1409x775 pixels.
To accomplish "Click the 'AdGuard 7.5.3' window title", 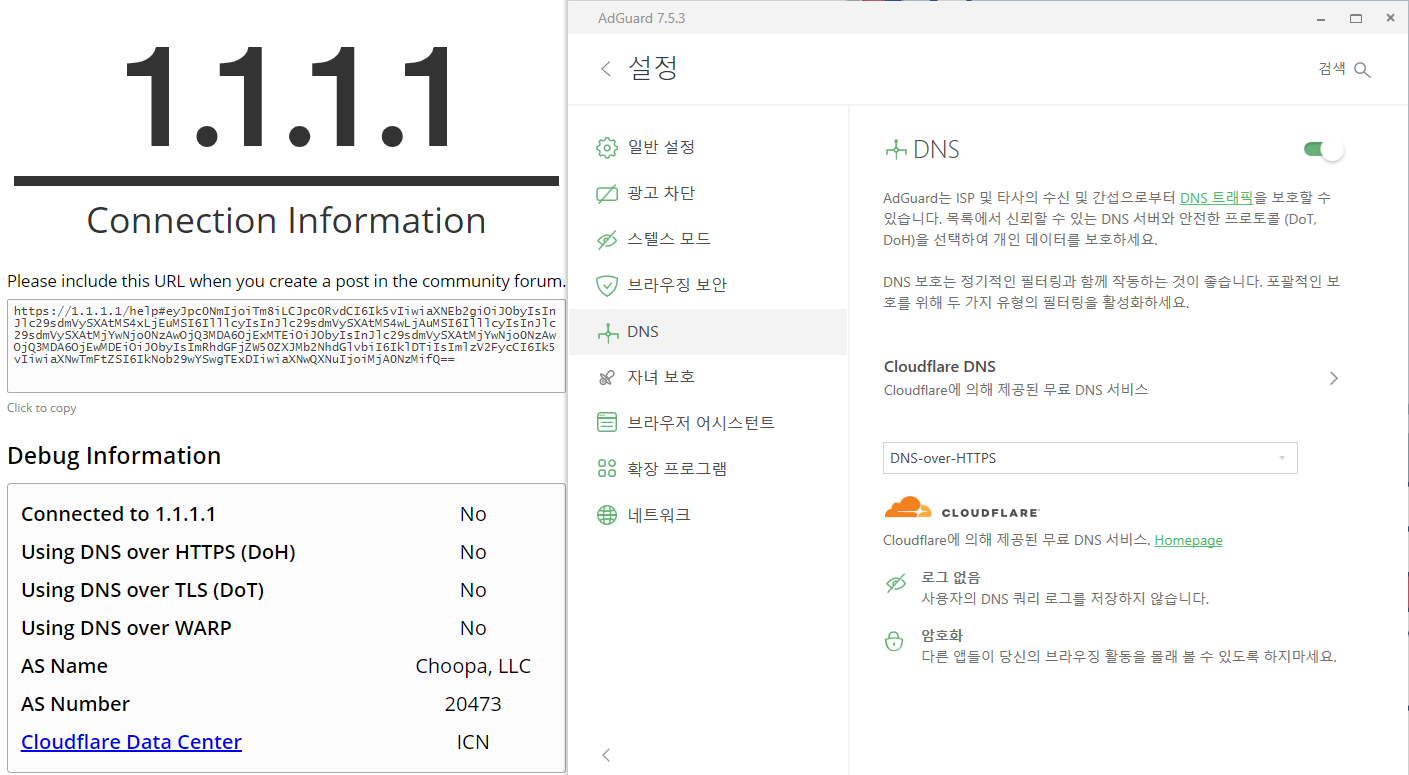I will click(641, 18).
